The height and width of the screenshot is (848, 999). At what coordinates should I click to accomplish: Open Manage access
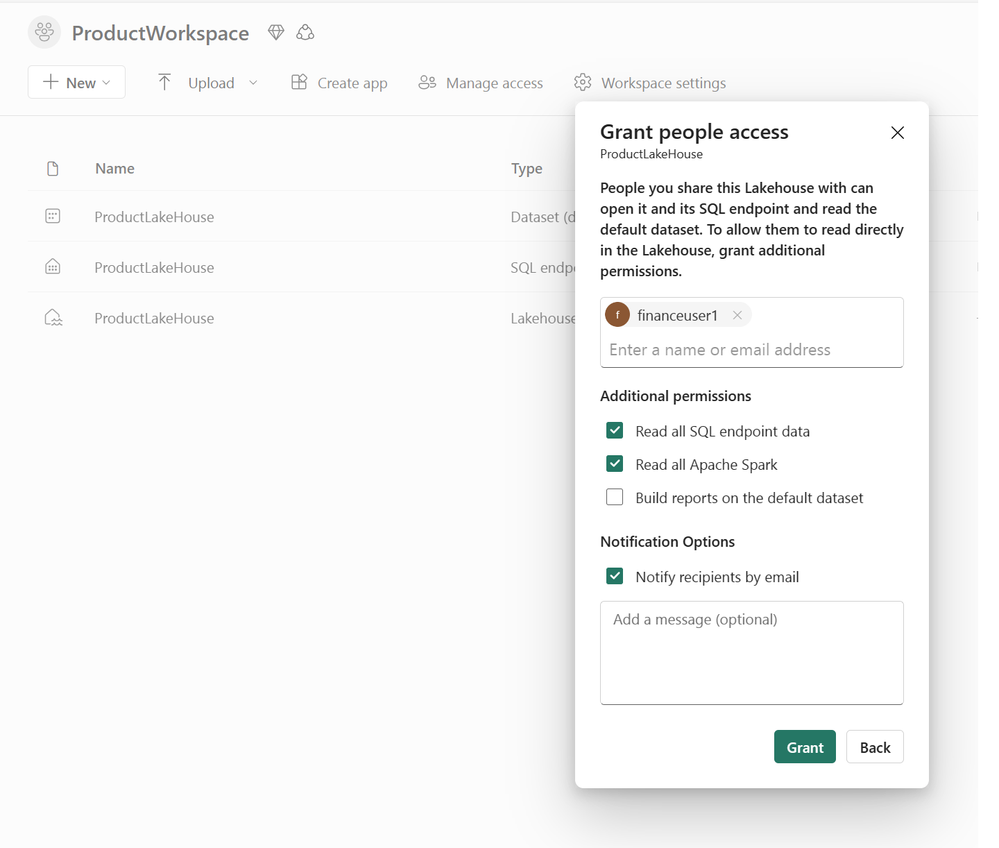[481, 83]
